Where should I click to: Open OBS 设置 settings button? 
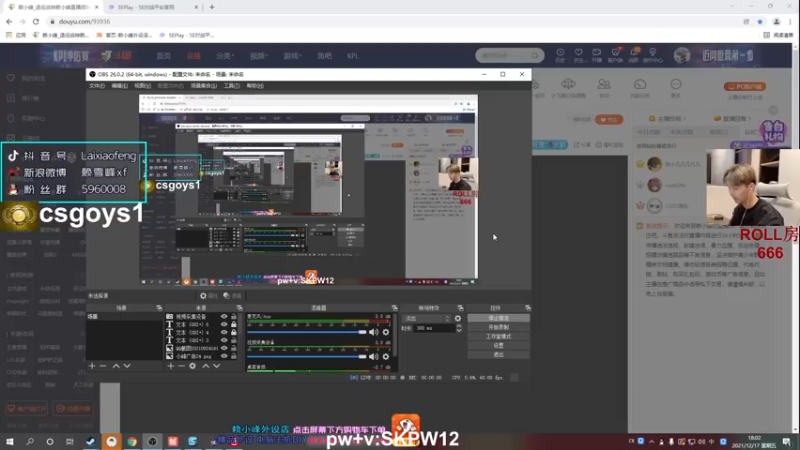498,345
